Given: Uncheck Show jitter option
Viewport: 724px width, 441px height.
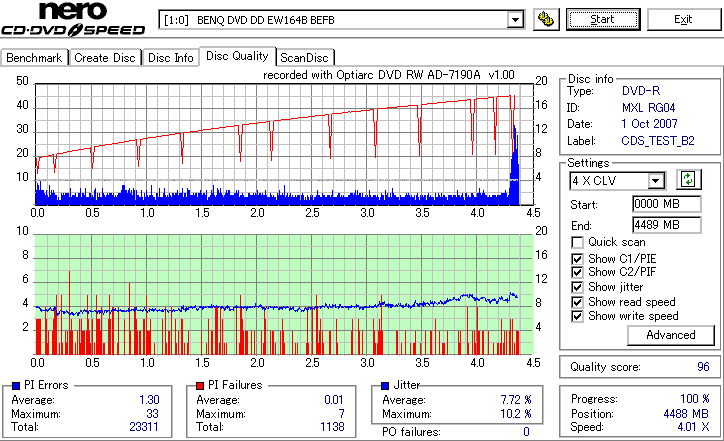Looking at the screenshot, I should [x=577, y=287].
